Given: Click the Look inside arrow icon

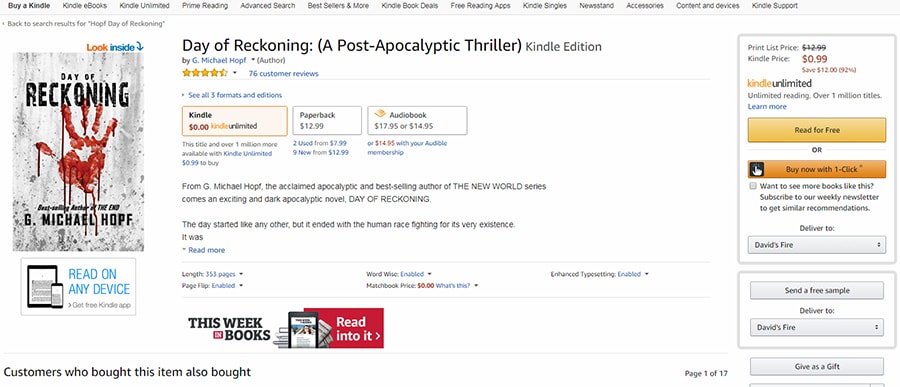Looking at the screenshot, I should (140, 47).
